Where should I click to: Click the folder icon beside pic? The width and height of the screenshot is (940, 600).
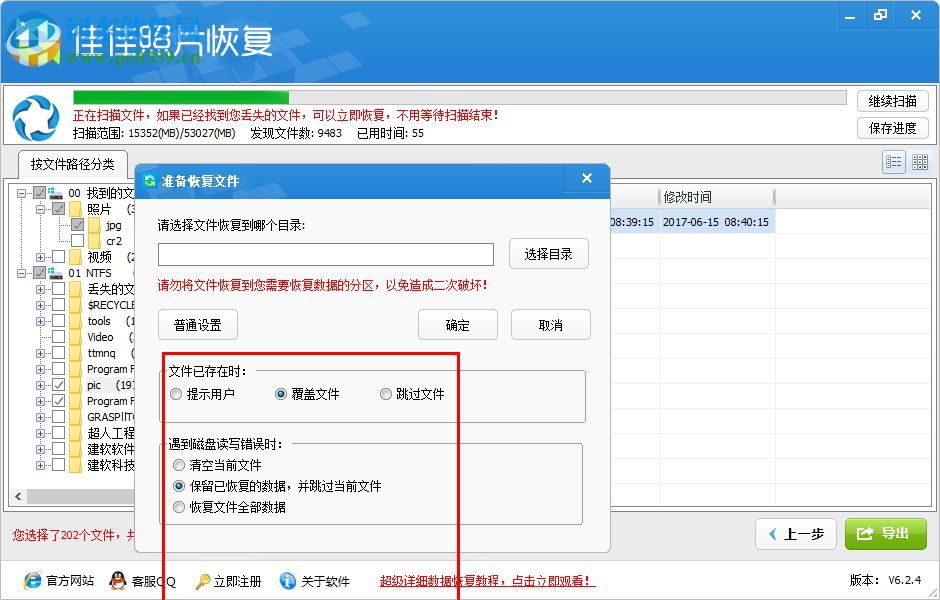point(73,384)
